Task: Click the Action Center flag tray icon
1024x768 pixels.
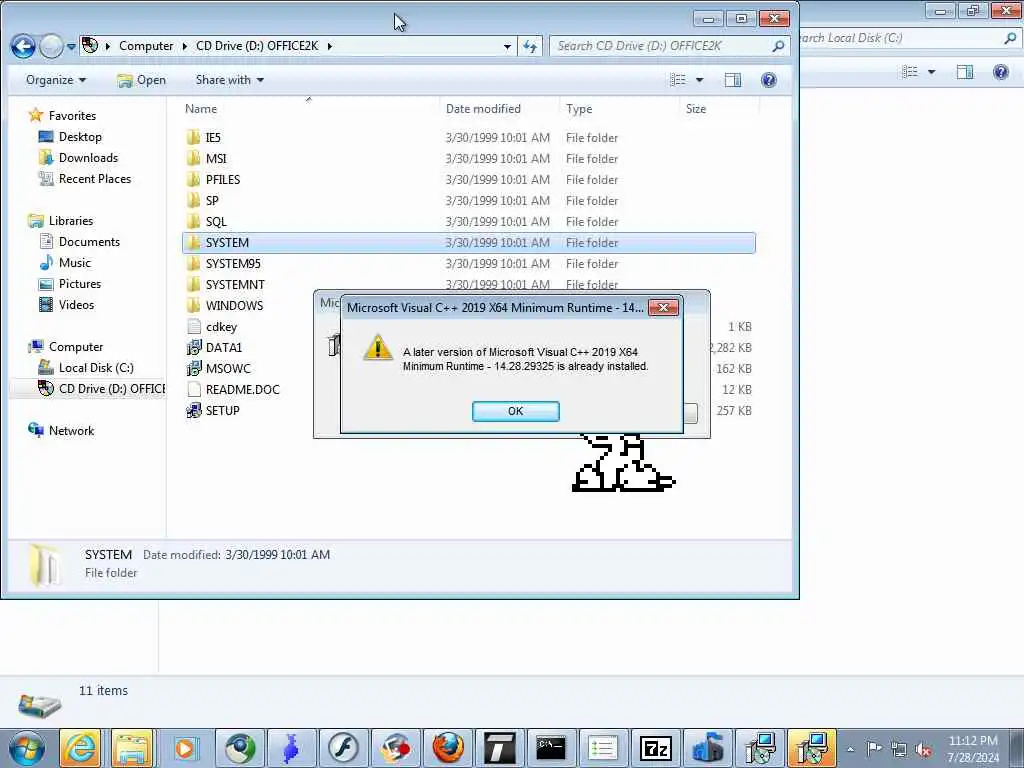Action: [874, 748]
